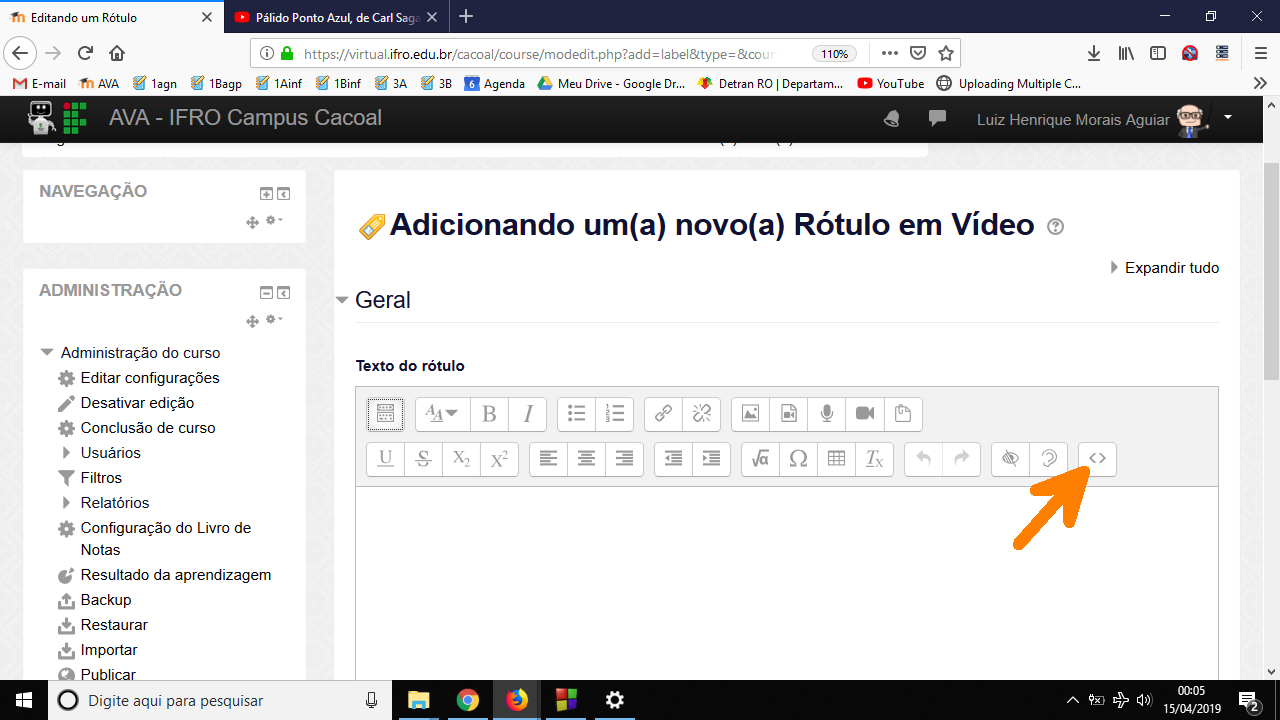Click the record audio microphone icon

click(x=827, y=413)
